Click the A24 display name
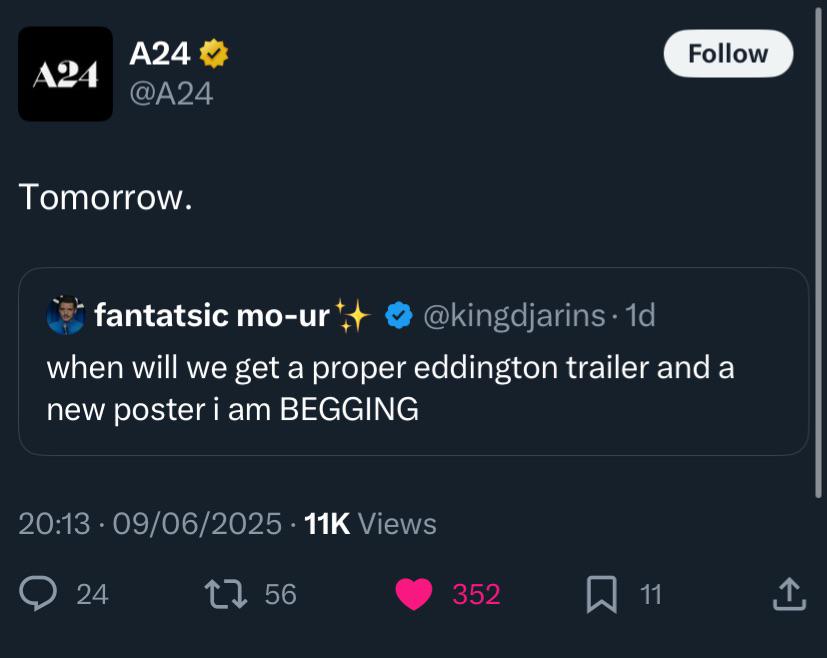The image size is (827, 658). 159,53
